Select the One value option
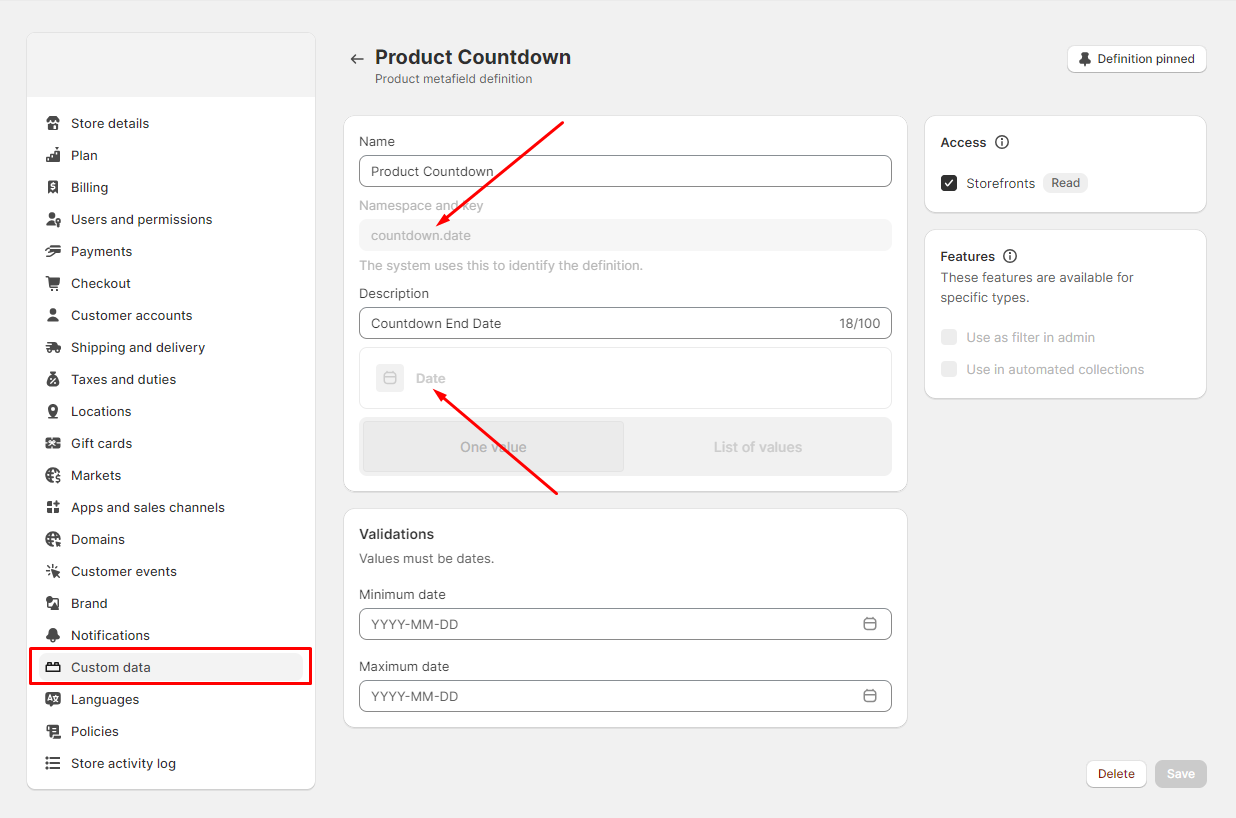The width and height of the screenshot is (1236, 818). pos(493,447)
